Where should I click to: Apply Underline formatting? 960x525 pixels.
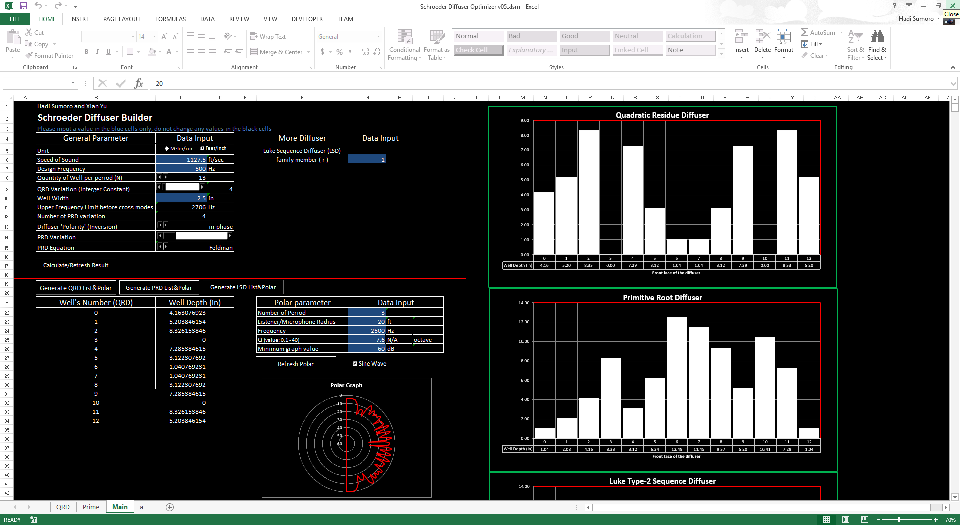pos(108,52)
